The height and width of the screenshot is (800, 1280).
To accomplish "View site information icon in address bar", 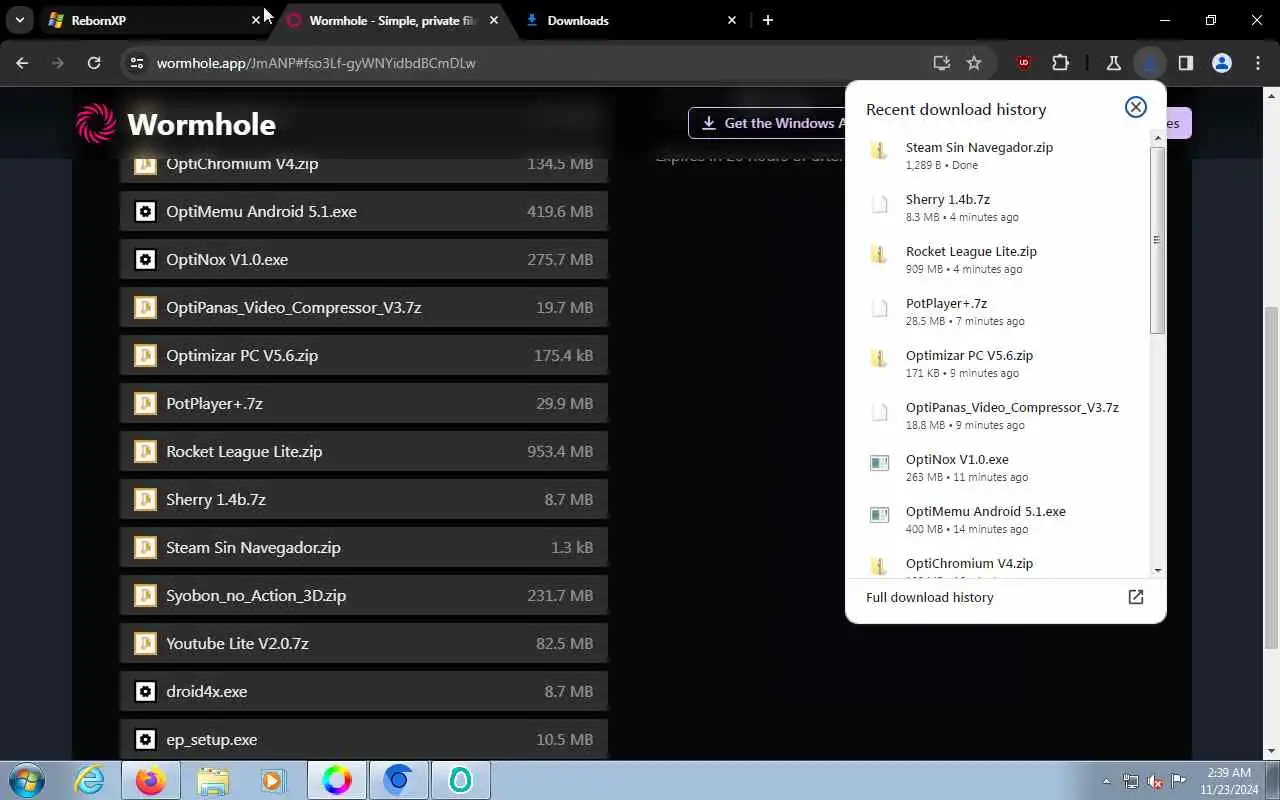I will tap(137, 63).
